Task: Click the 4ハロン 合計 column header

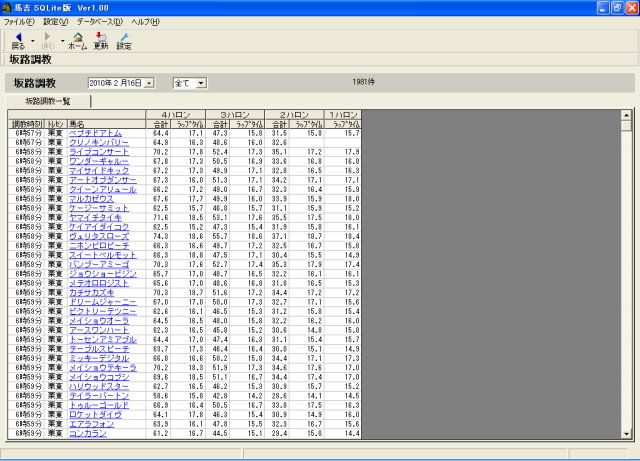Action: (x=160, y=124)
